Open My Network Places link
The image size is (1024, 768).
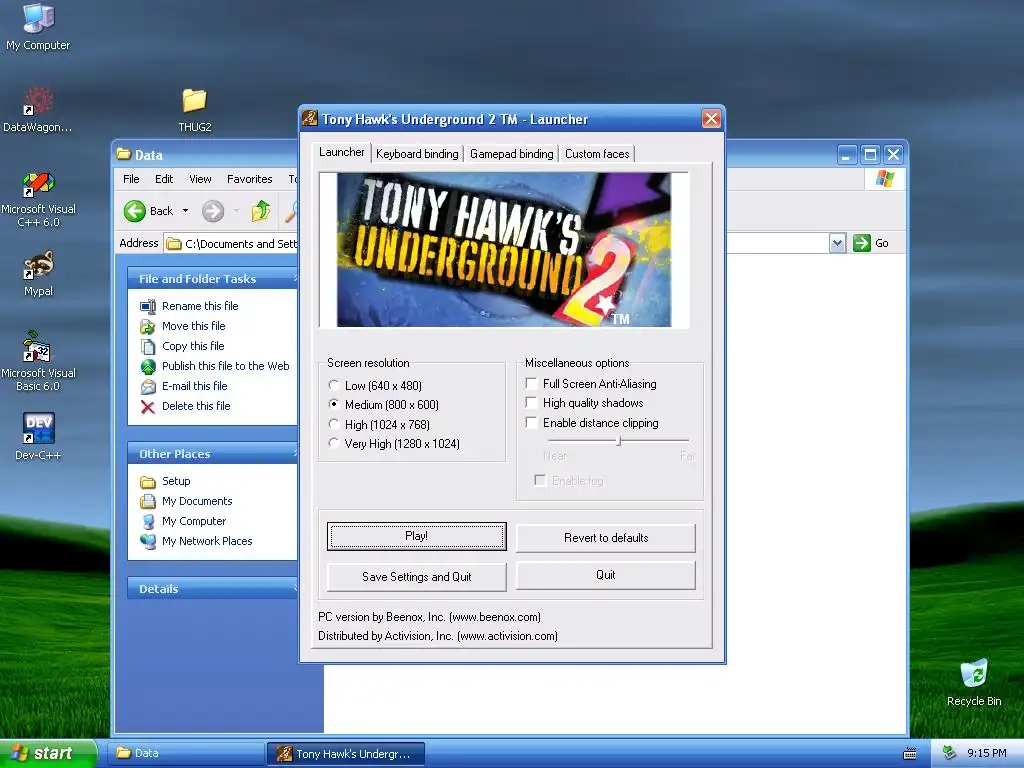coord(206,541)
